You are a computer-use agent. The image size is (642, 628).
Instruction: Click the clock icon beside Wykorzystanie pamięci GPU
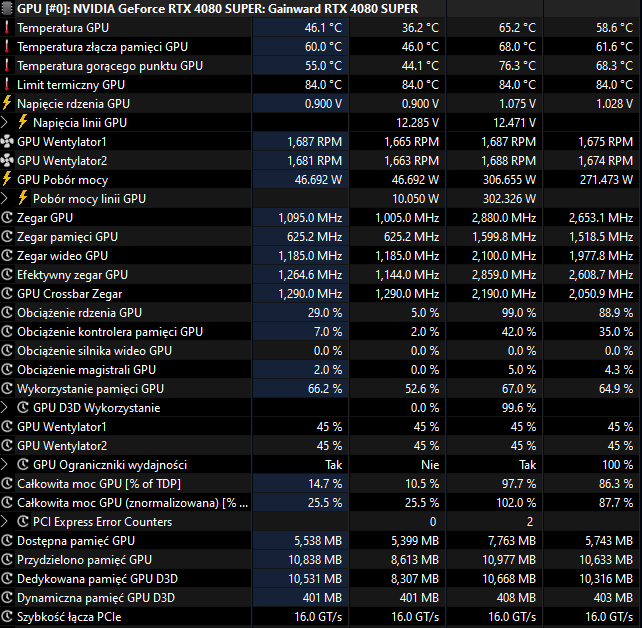click(7, 389)
